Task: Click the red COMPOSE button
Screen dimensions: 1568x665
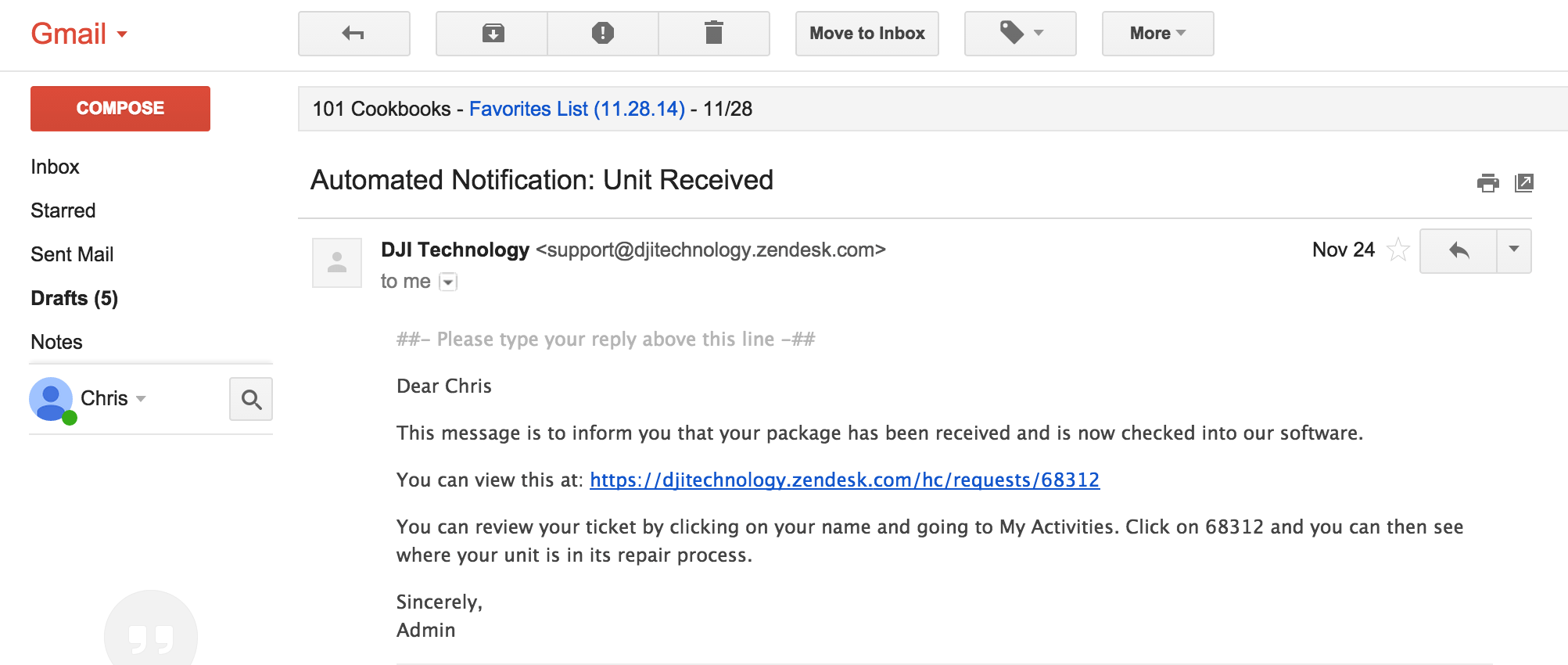Action: click(120, 109)
